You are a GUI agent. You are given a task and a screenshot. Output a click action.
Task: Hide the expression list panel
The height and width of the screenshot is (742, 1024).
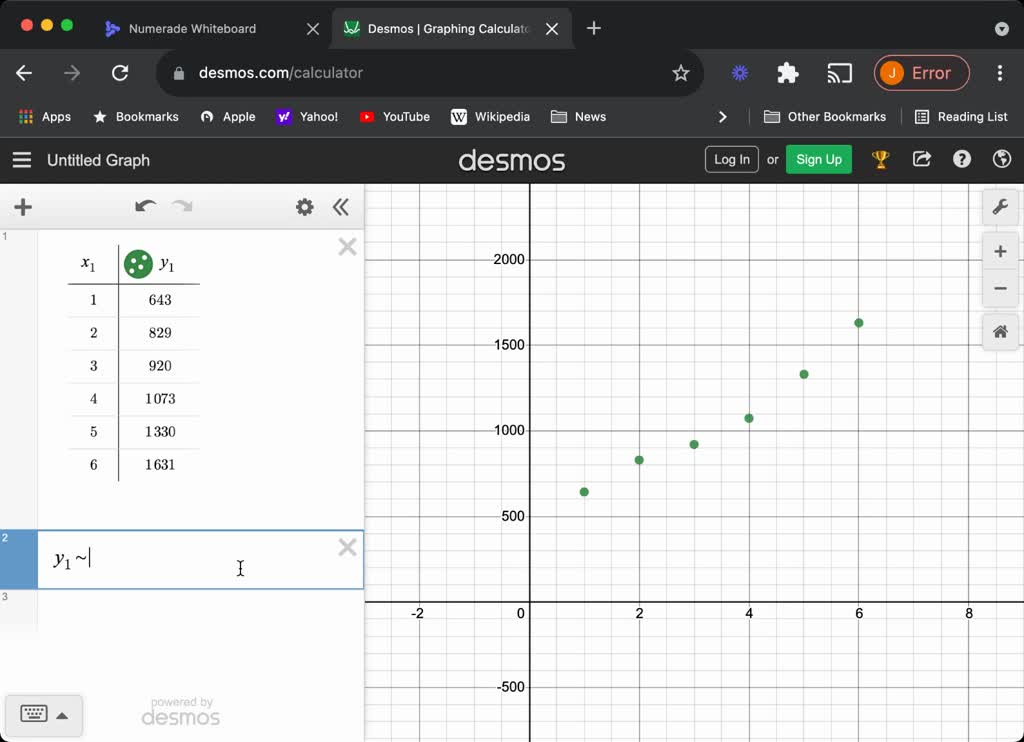click(x=341, y=207)
